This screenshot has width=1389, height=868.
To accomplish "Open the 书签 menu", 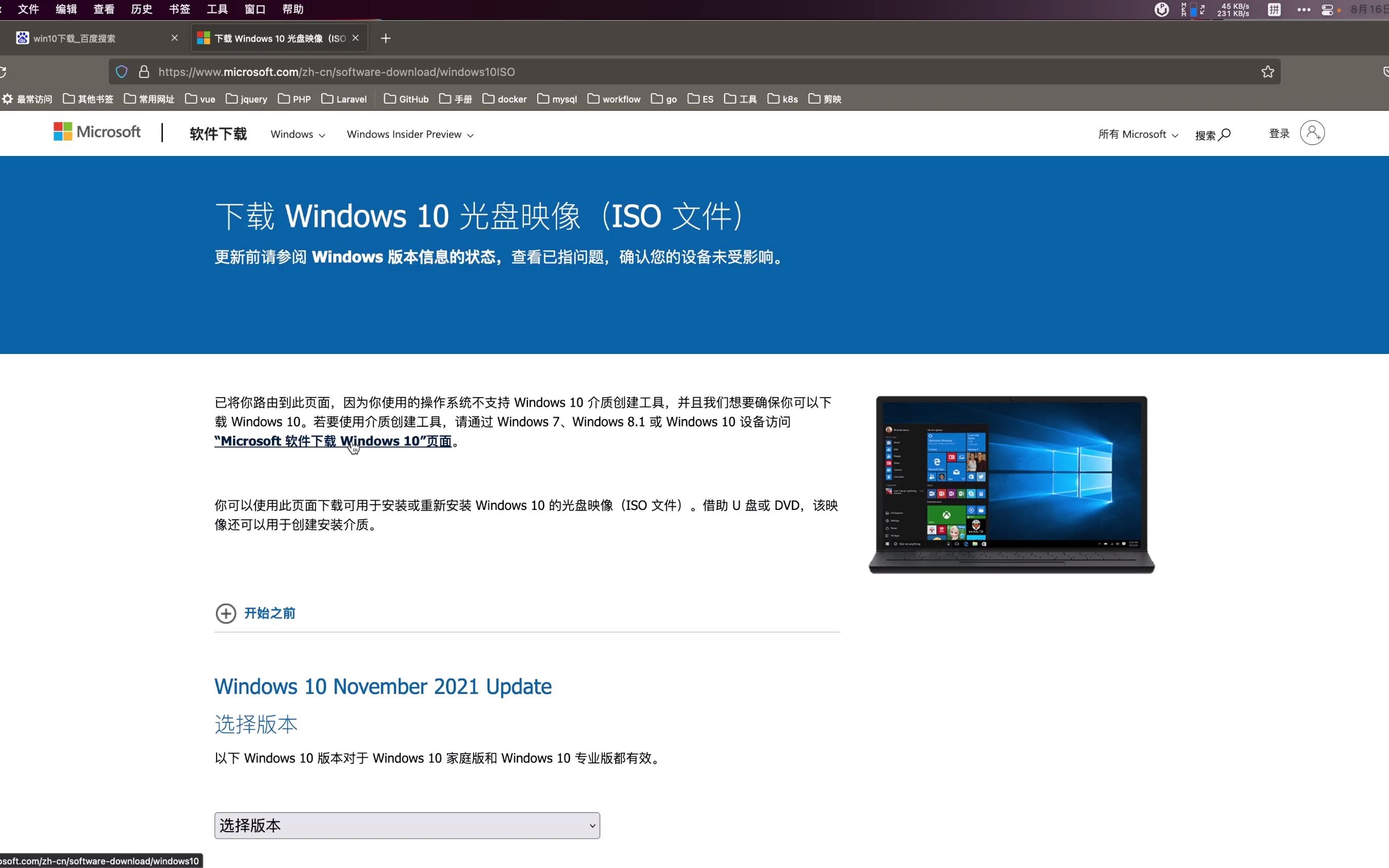I will pos(179,9).
